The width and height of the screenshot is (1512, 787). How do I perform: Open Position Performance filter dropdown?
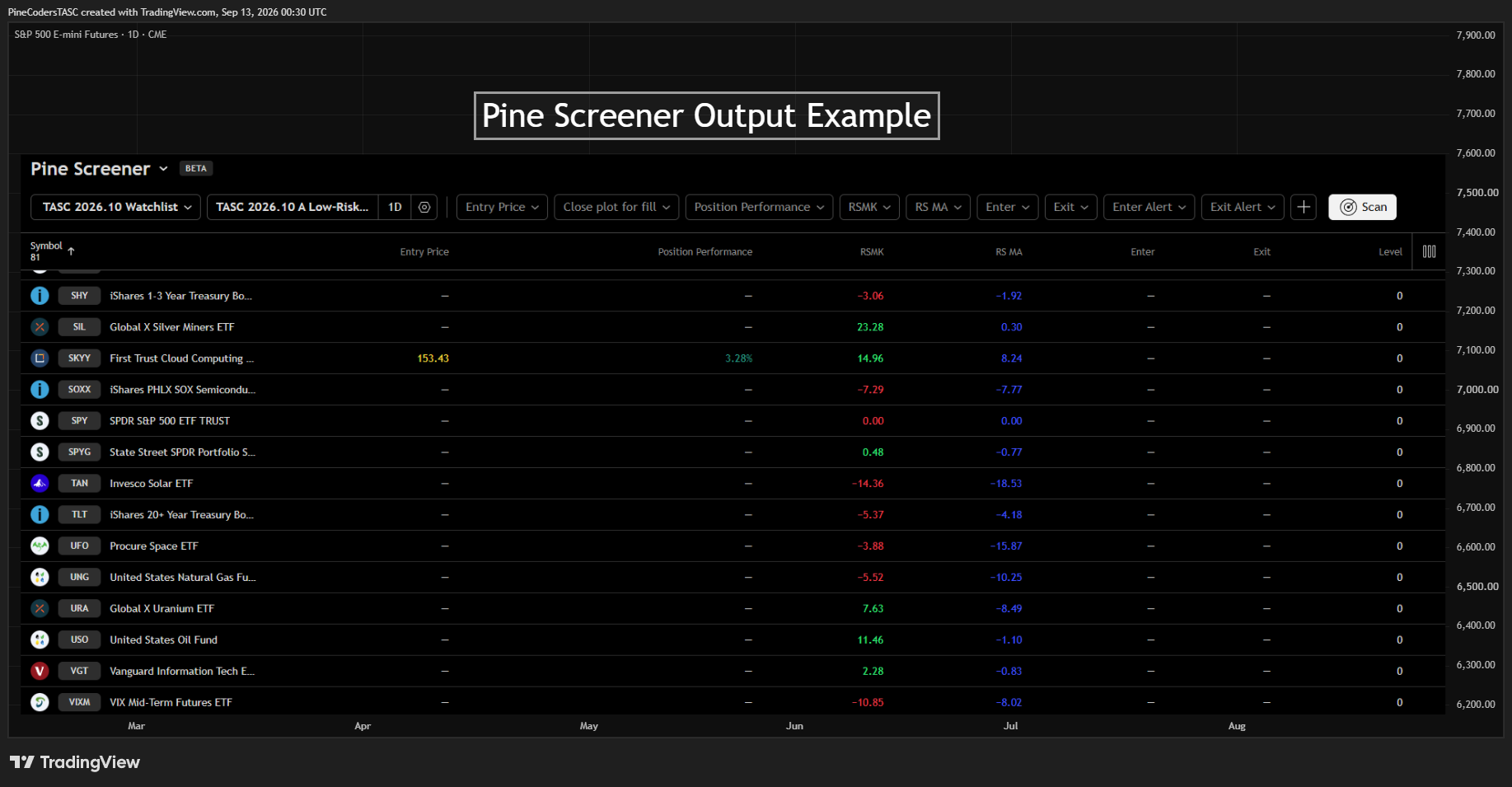[759, 207]
